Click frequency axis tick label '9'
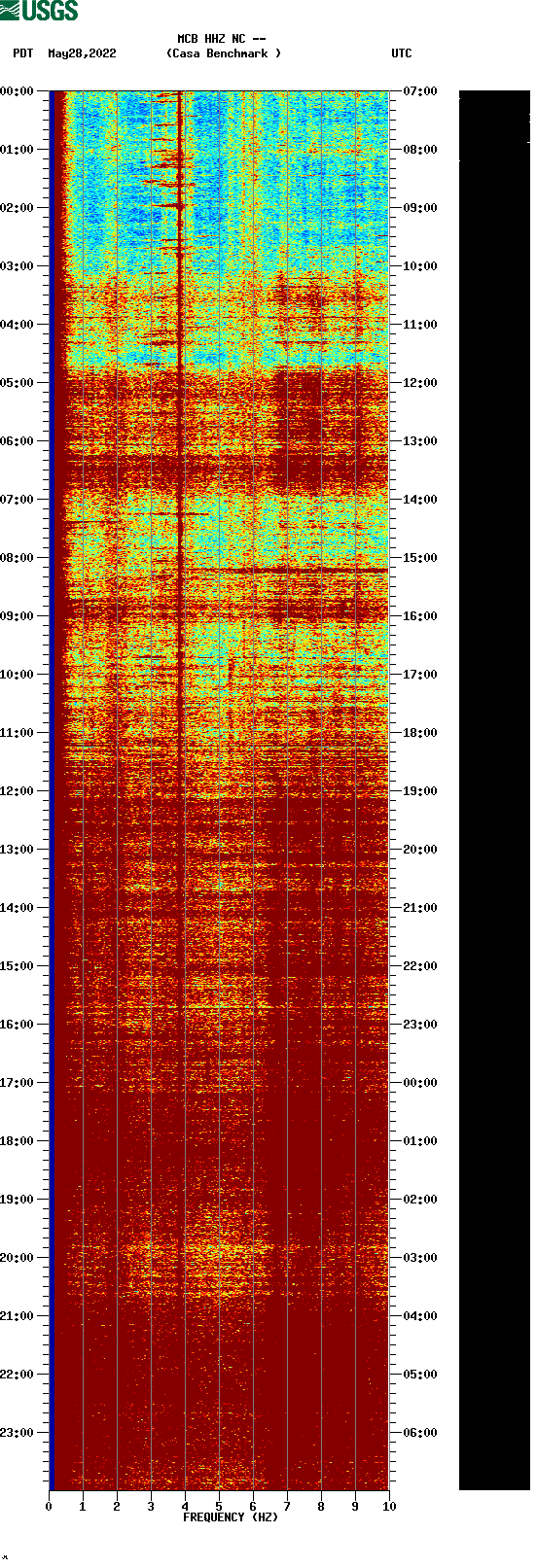537x1568 pixels. click(355, 1507)
